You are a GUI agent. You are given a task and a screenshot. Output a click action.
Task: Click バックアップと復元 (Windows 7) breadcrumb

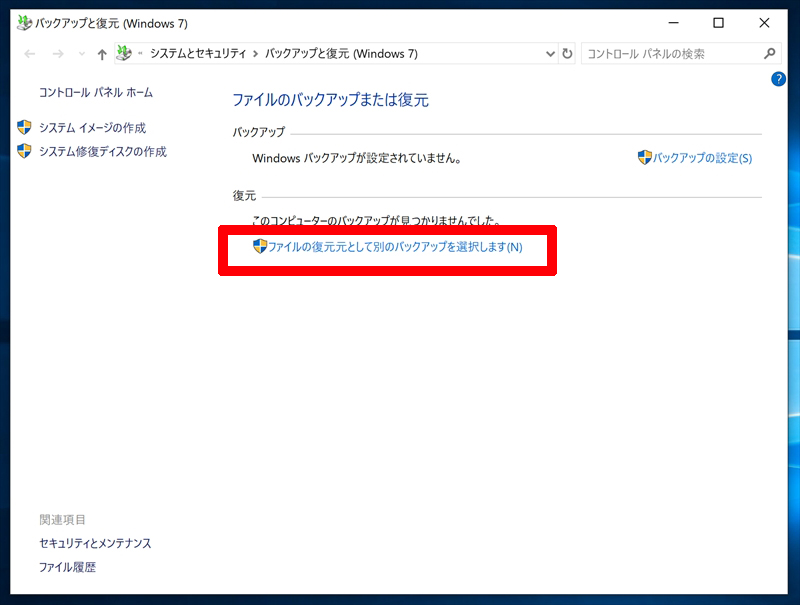coord(341,54)
